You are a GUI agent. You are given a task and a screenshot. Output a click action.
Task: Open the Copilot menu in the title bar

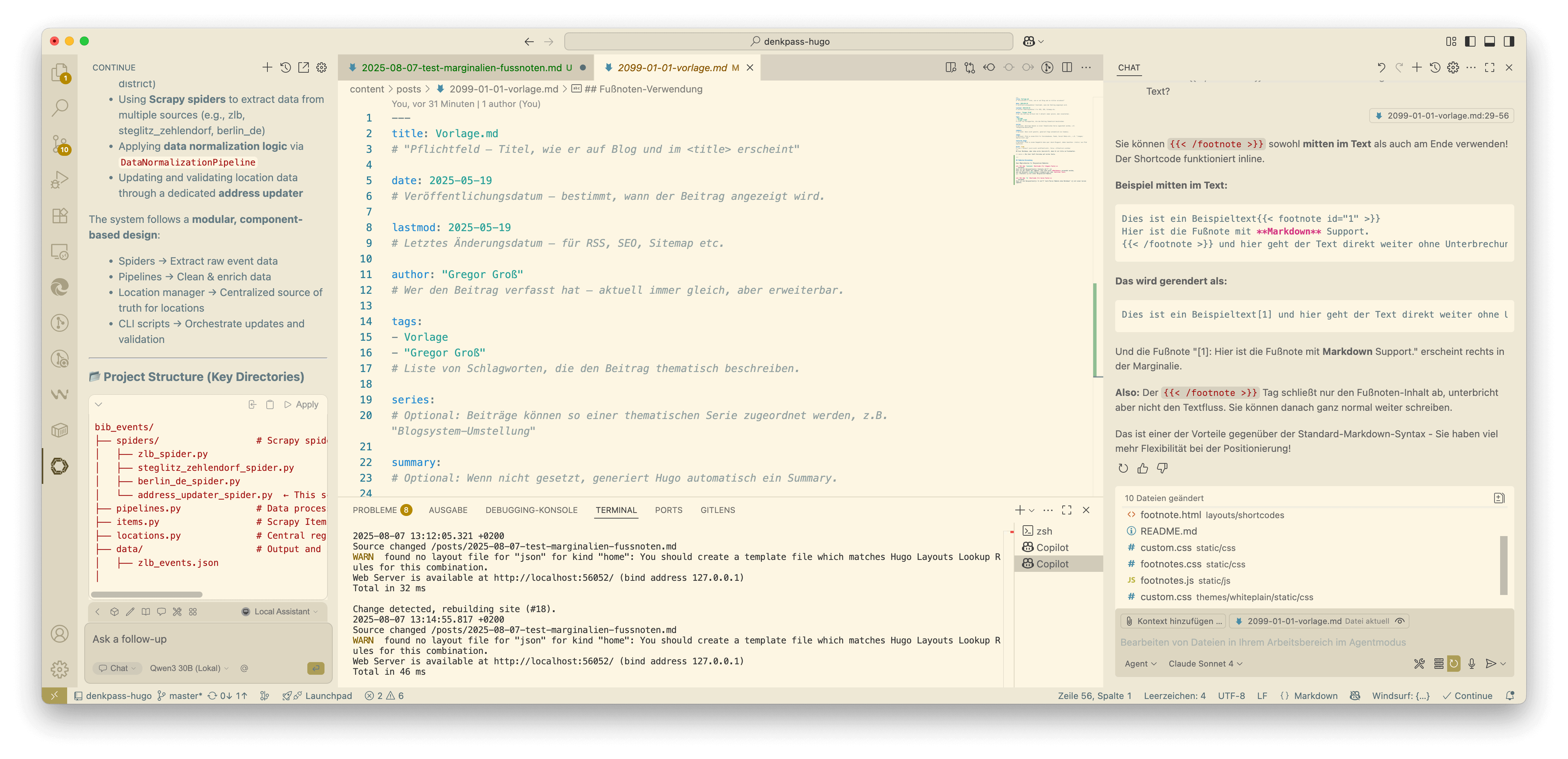point(1034,41)
